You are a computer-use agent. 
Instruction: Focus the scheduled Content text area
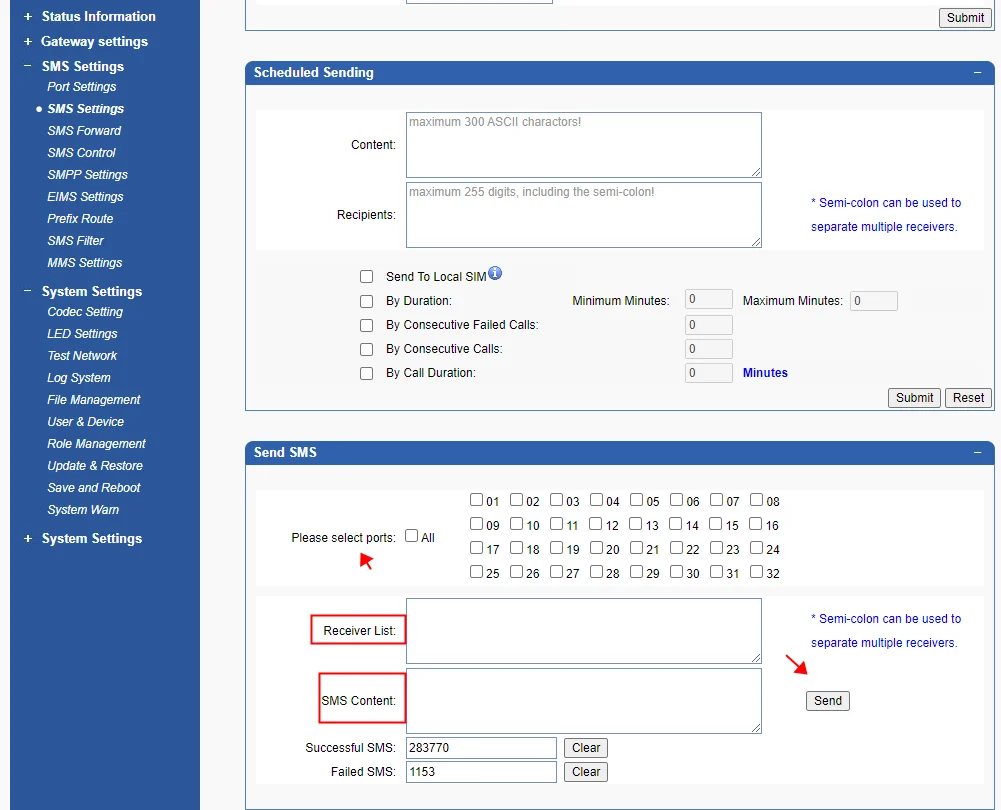click(583, 145)
